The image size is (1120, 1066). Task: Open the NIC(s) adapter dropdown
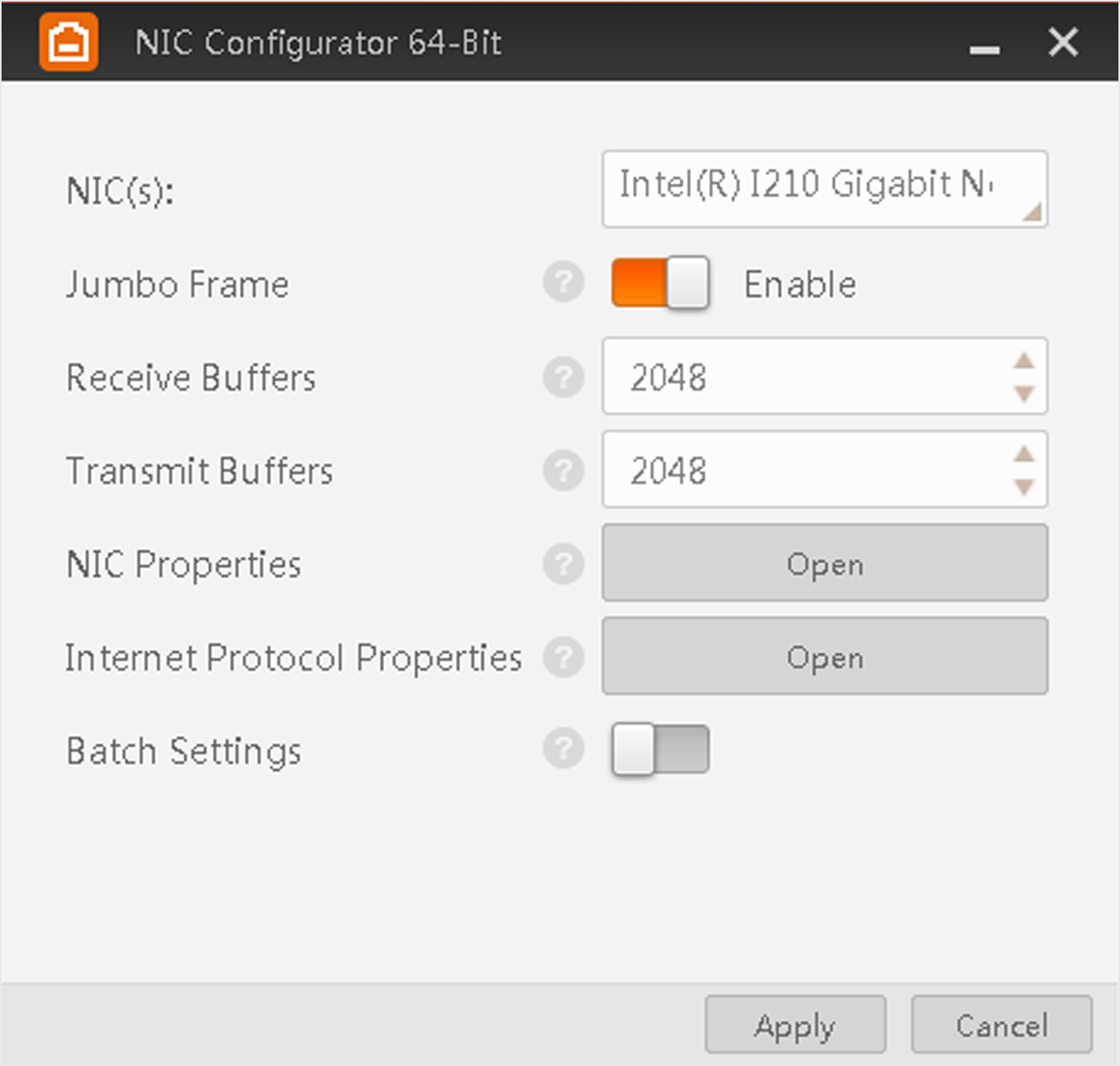pos(824,189)
